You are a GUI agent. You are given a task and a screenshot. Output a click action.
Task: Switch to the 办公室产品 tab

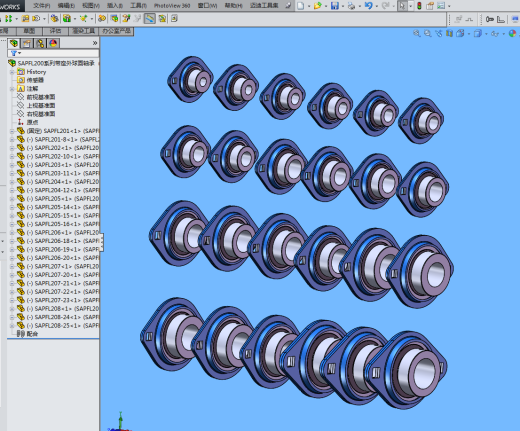117,31
